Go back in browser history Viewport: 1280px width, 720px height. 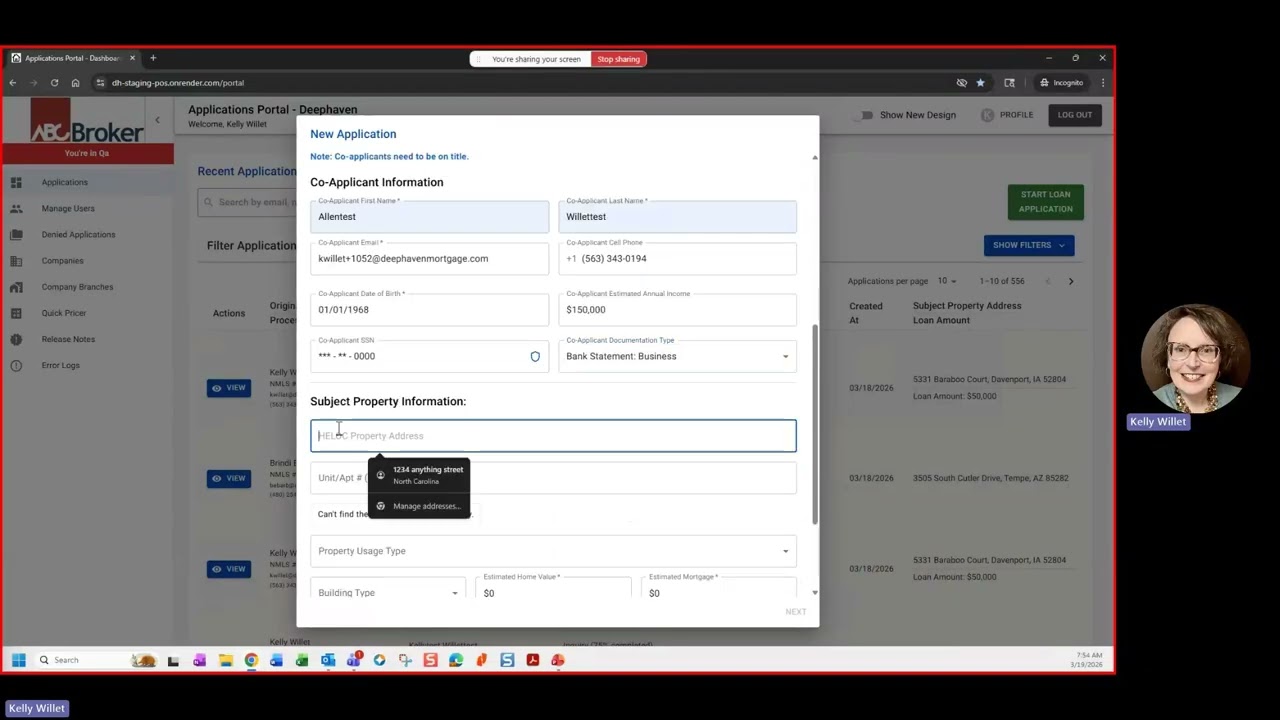click(x=13, y=83)
